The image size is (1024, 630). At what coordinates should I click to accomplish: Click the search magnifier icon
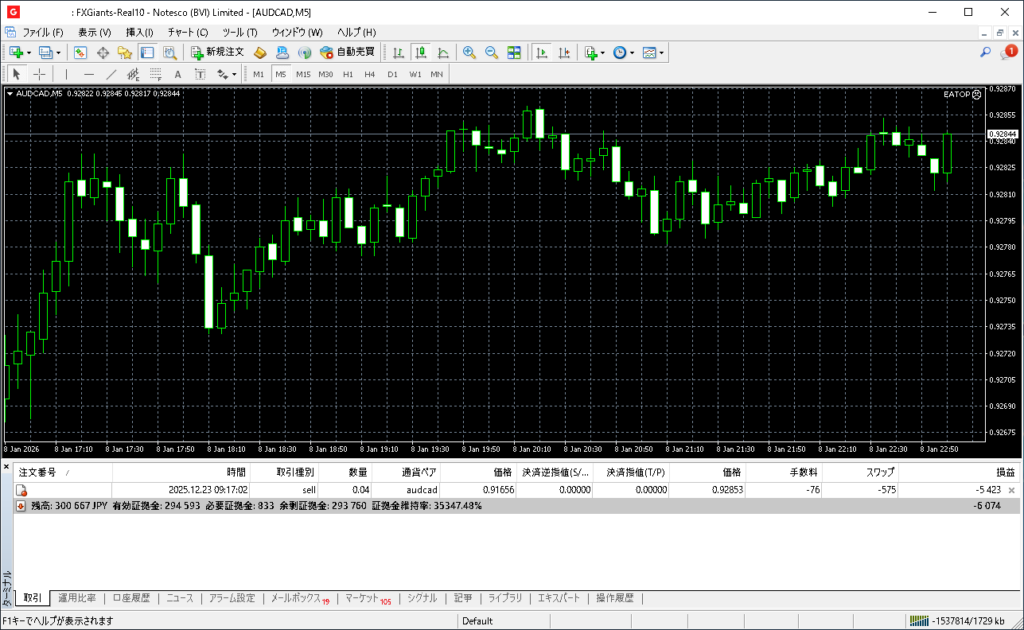tap(985, 52)
